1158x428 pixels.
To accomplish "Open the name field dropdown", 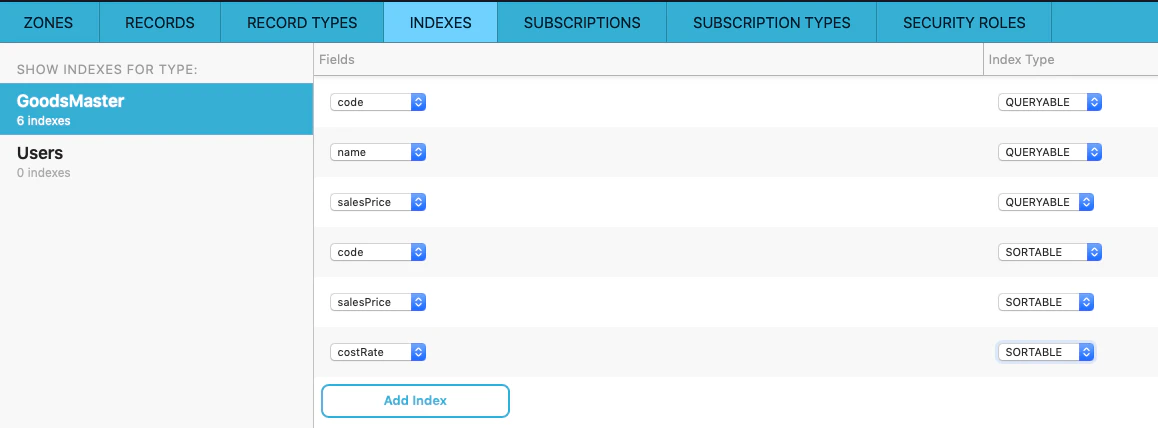I will [x=378, y=152].
